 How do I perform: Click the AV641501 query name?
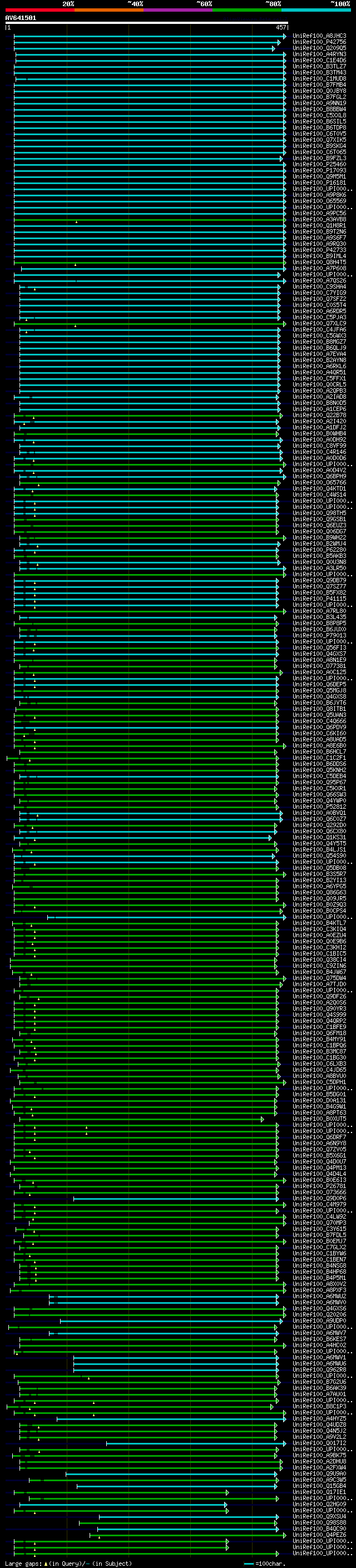point(21,18)
